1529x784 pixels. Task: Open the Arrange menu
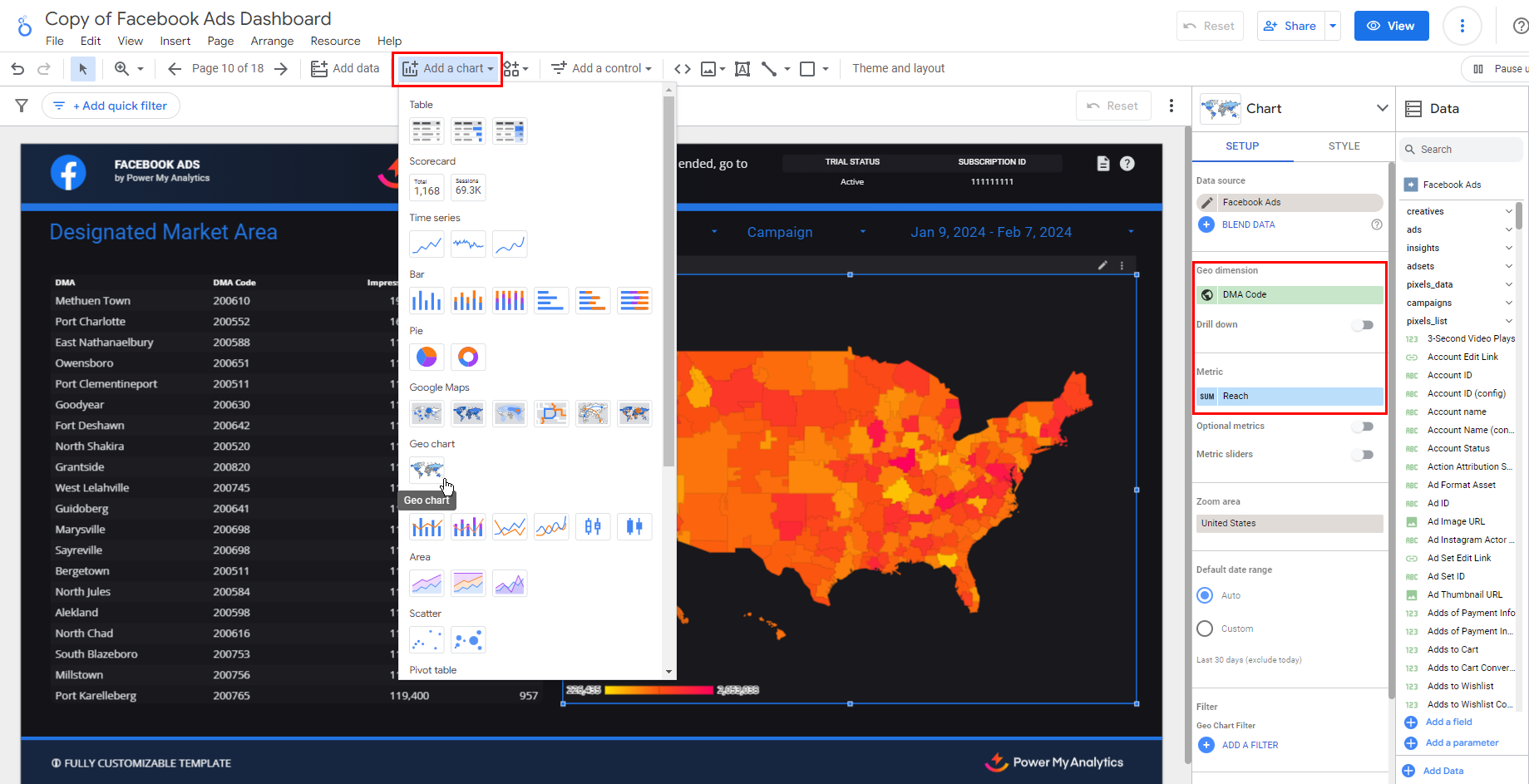tap(272, 41)
